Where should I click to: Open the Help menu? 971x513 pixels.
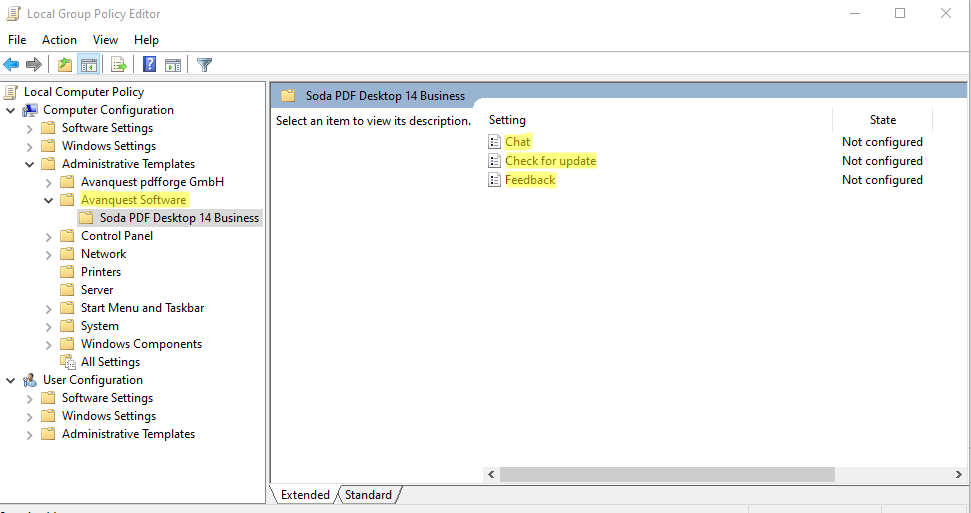[x=146, y=40]
